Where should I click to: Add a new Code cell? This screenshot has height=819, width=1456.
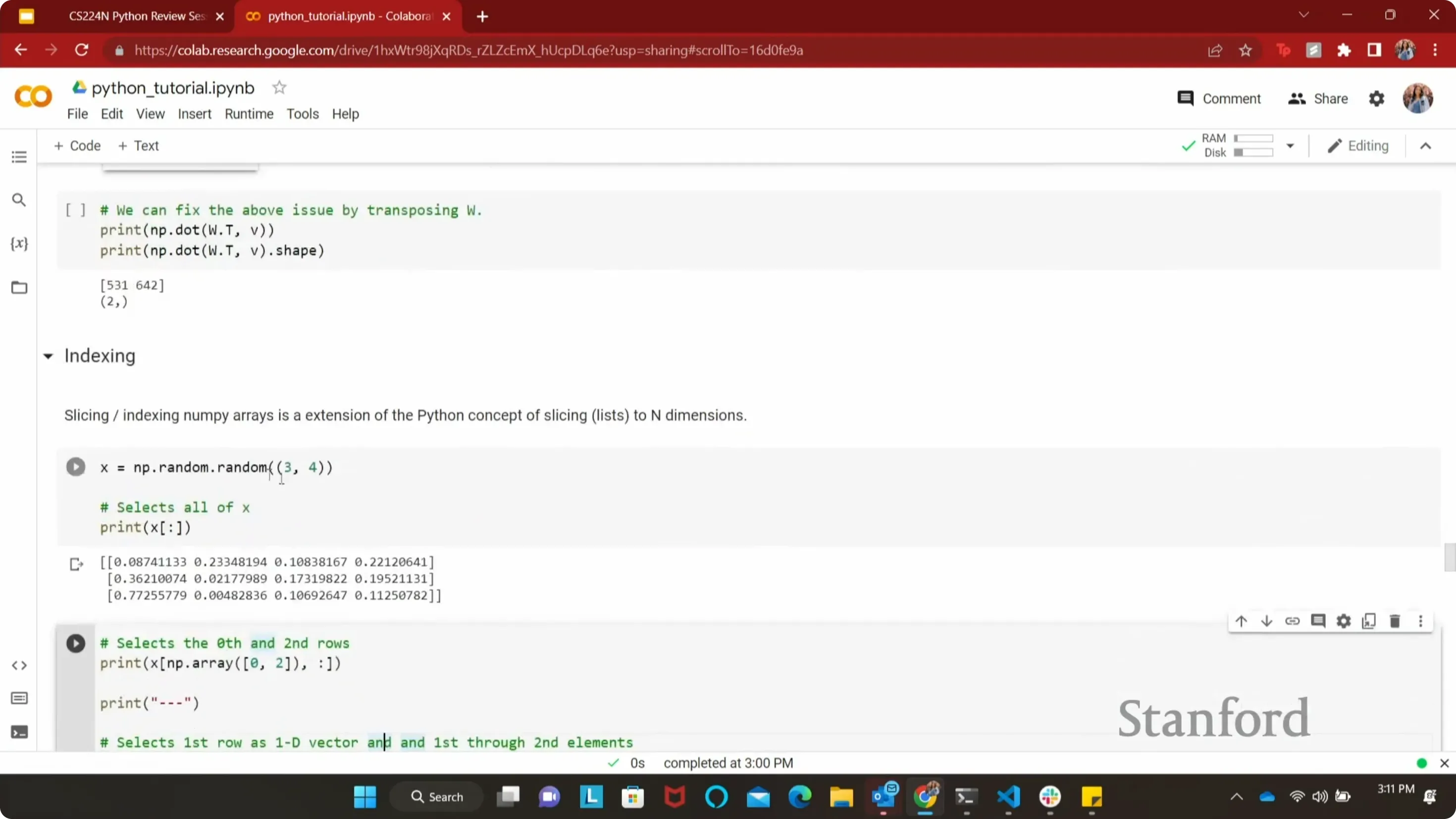pyautogui.click(x=77, y=146)
